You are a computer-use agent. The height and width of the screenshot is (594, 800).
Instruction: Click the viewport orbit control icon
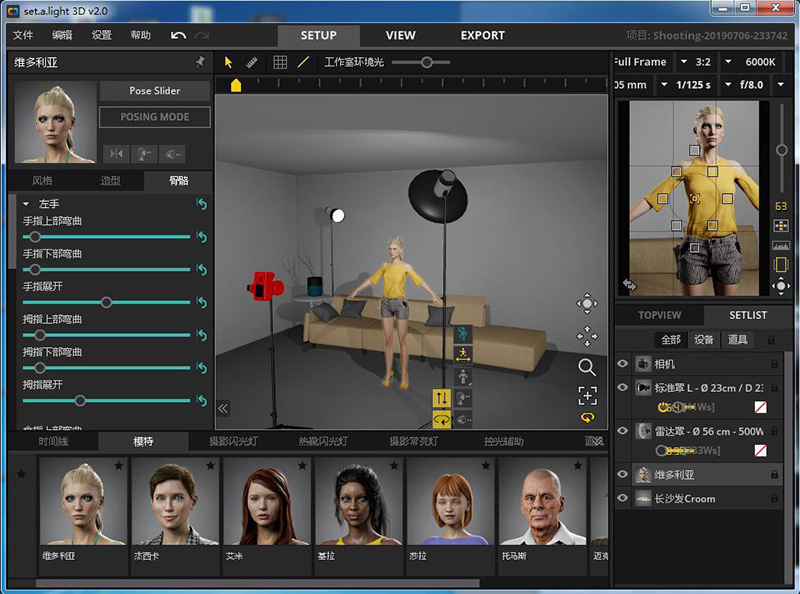pyautogui.click(x=587, y=304)
